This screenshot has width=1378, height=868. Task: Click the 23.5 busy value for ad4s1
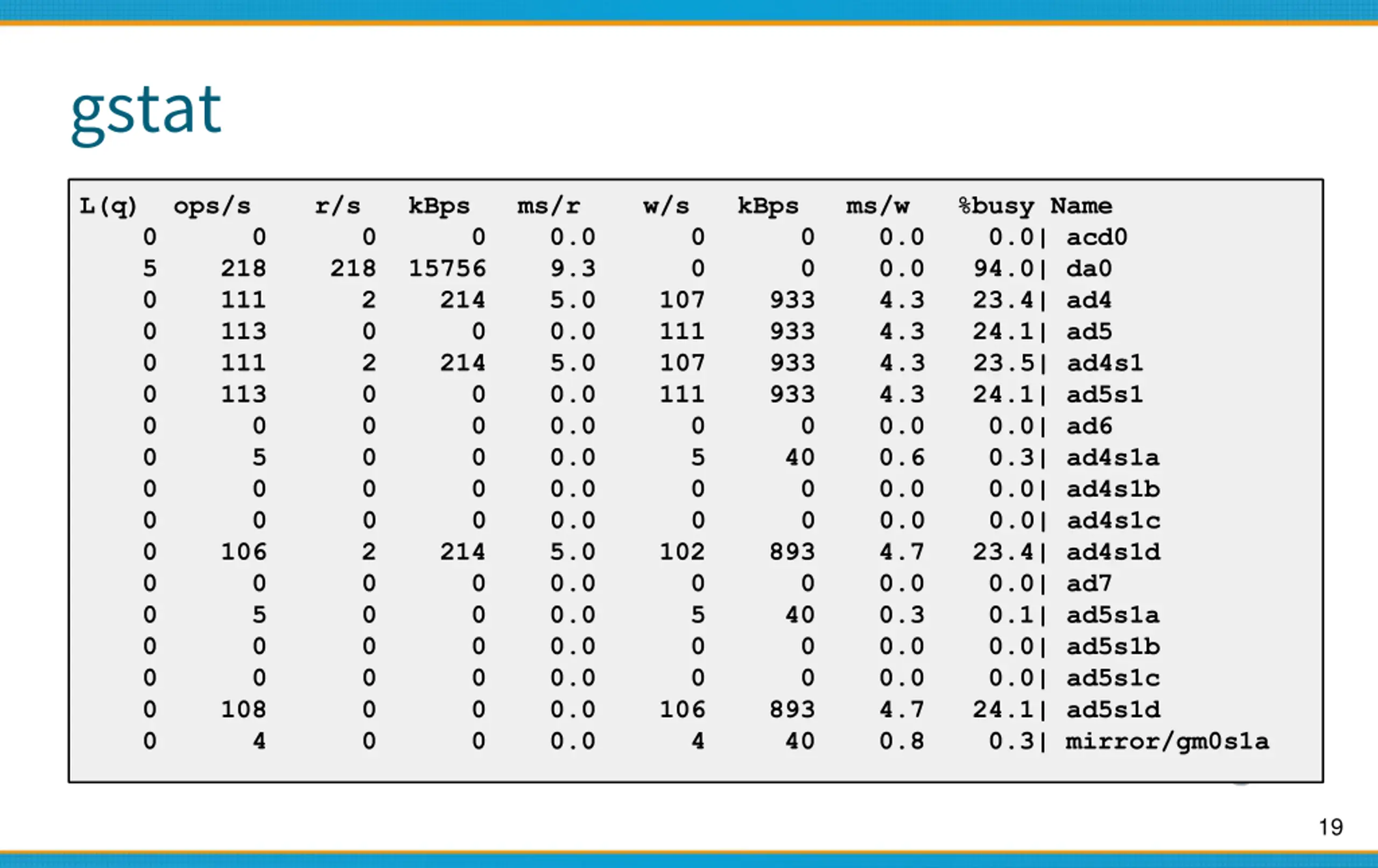coord(1004,363)
